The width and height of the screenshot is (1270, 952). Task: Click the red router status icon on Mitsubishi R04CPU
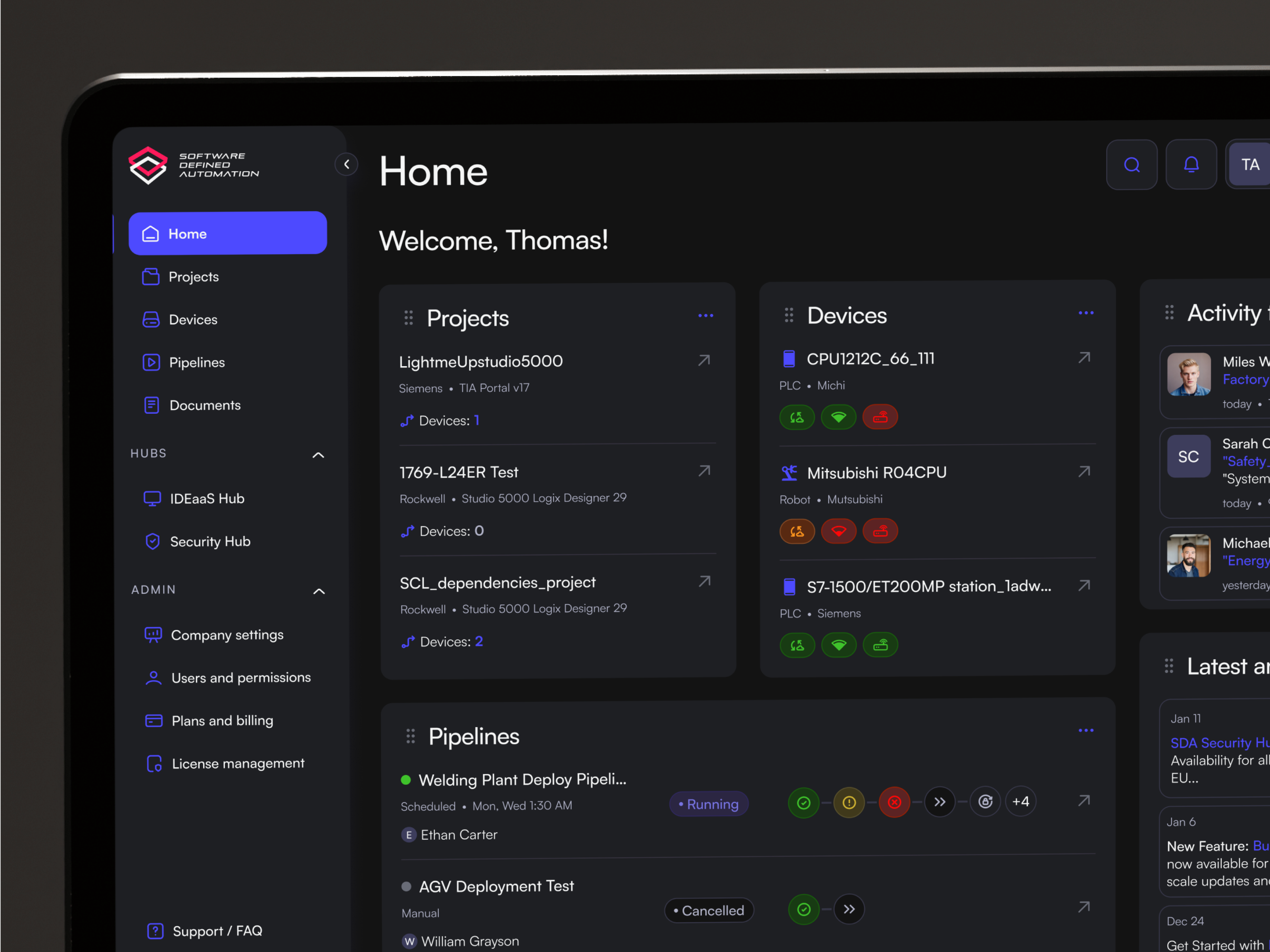pyautogui.click(x=880, y=531)
